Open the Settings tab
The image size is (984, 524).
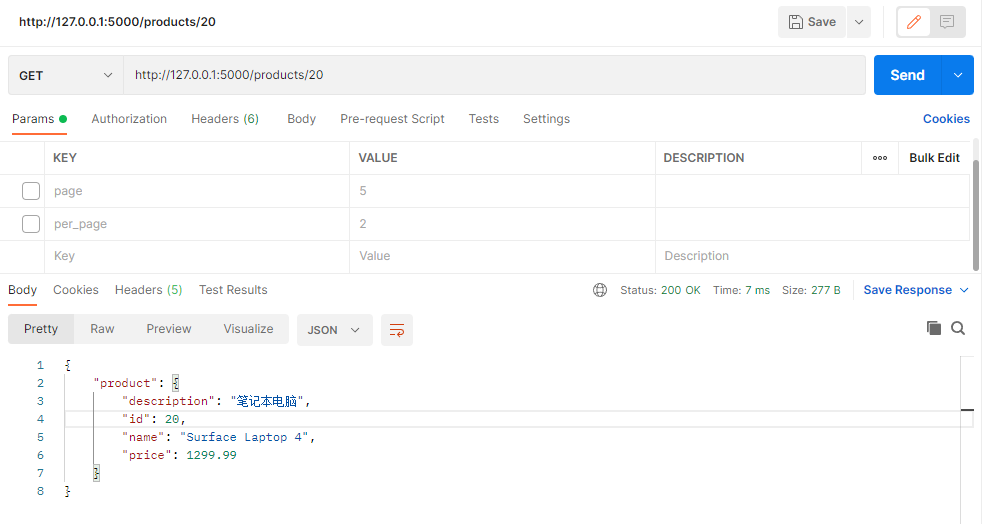point(547,119)
